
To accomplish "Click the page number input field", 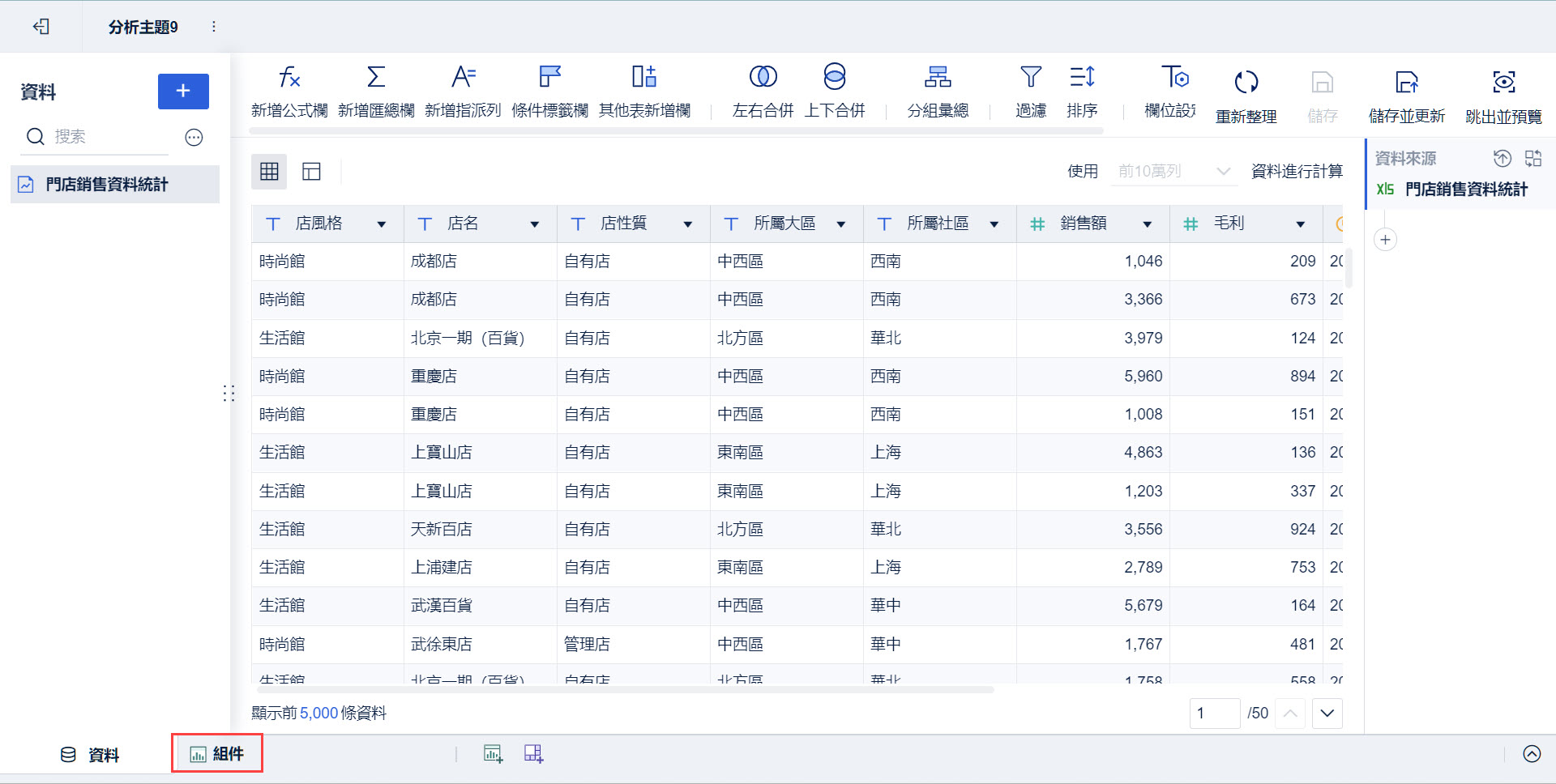I will (1214, 713).
